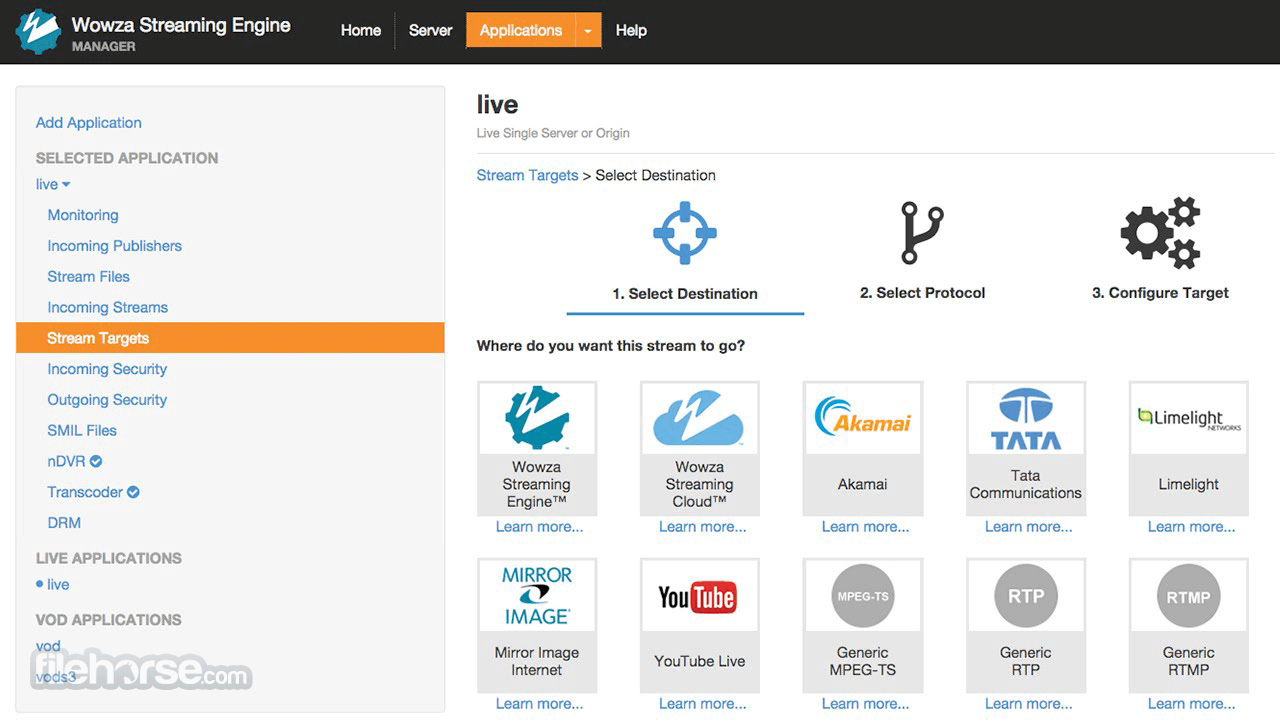Image resolution: width=1280 pixels, height=720 pixels.
Task: Open Incoming Security in the sidebar
Action: (107, 369)
